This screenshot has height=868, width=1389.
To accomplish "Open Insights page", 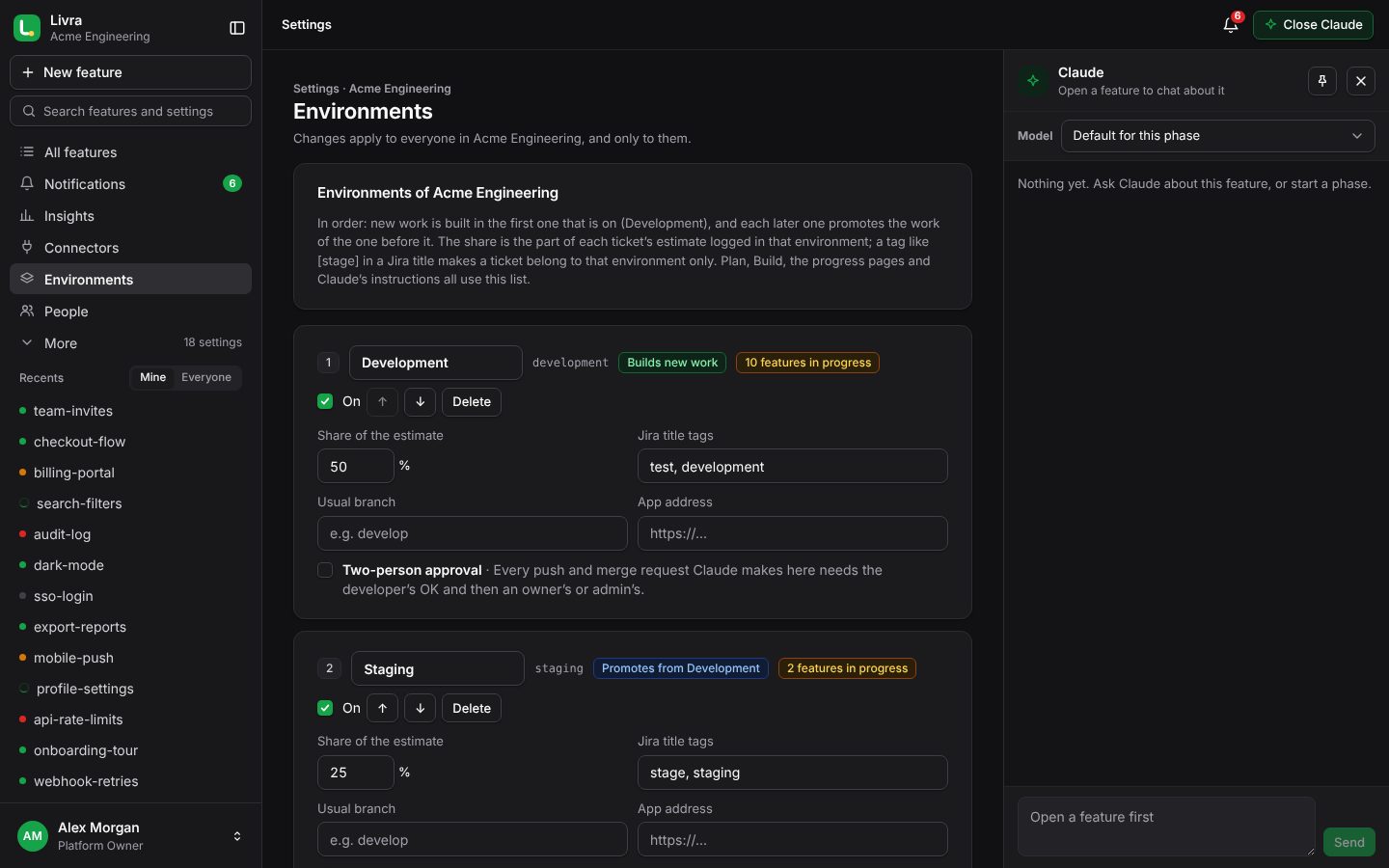I will [130, 216].
